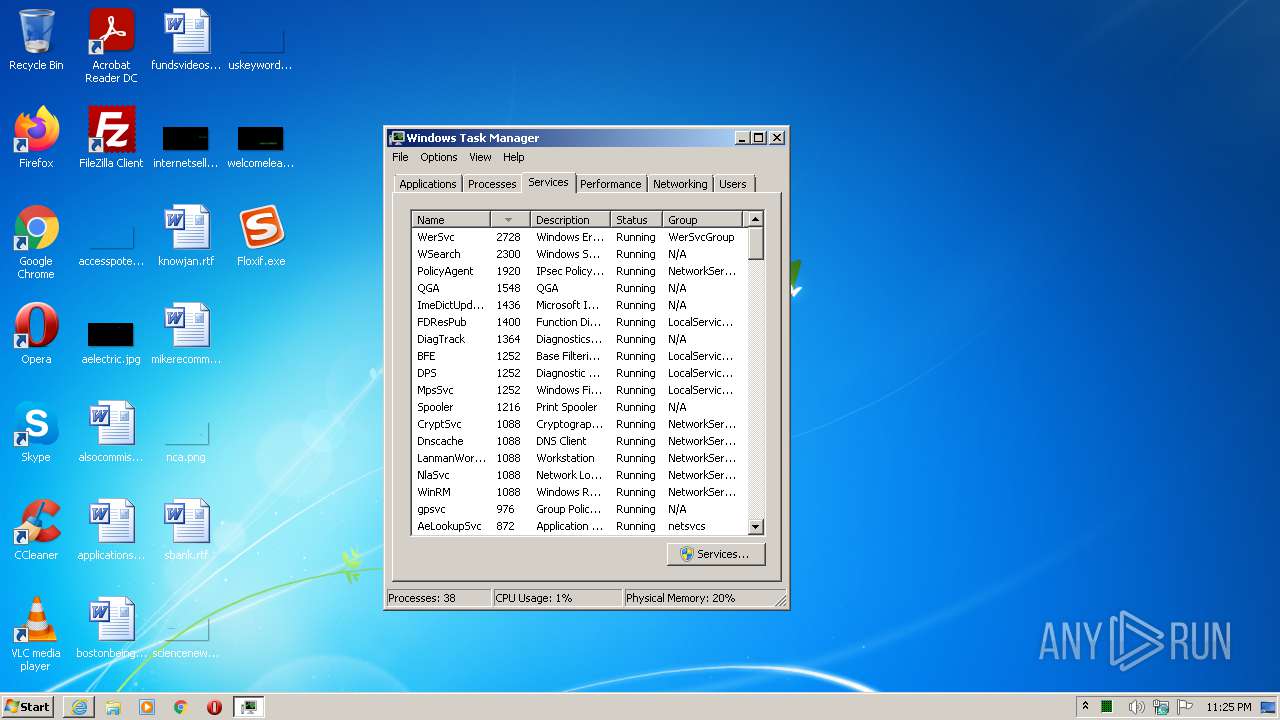1280x720 pixels.
Task: Open the FileZilla Client shortcut
Action: tap(111, 138)
